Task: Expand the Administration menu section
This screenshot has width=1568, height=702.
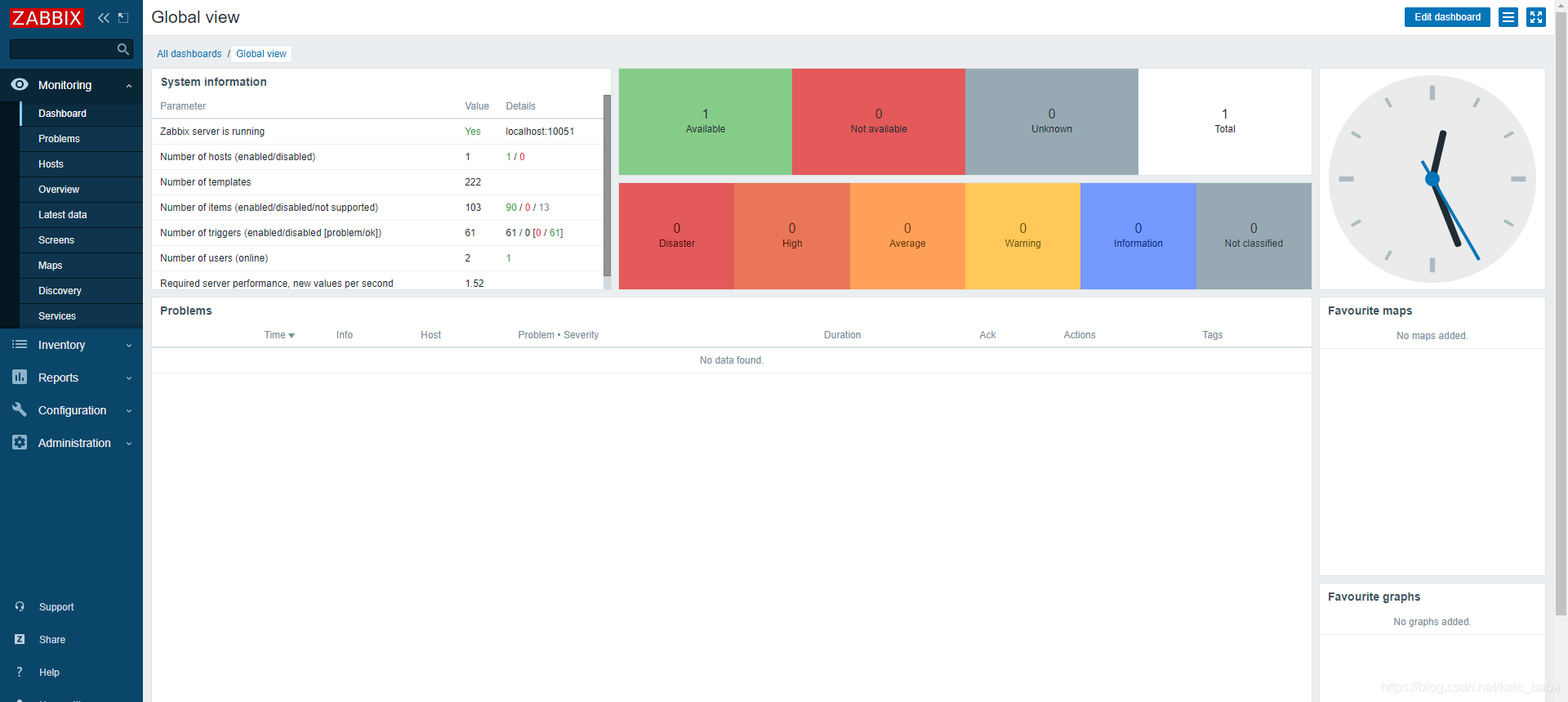Action: pos(129,444)
